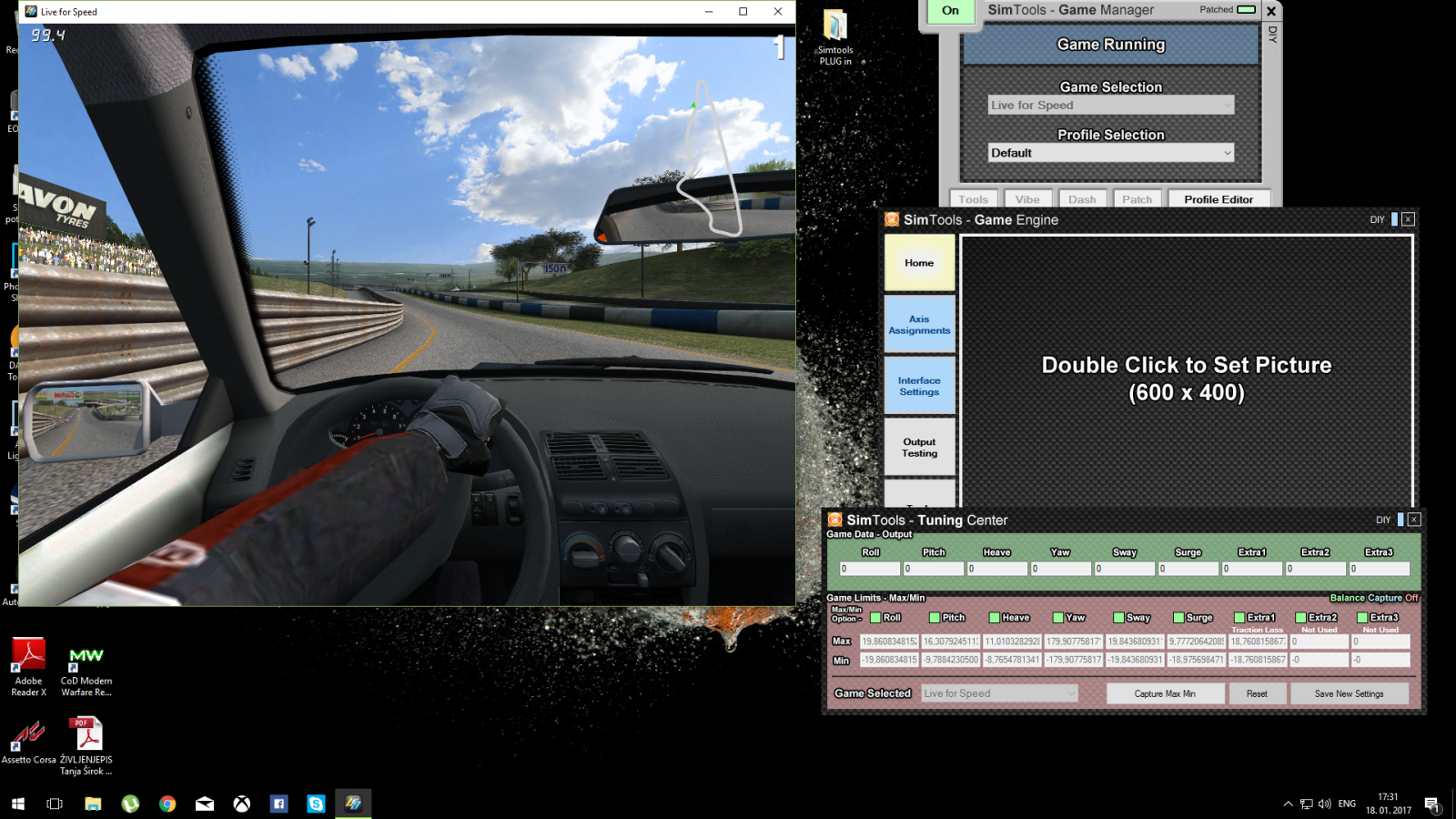Toggle Pitch Max/Min option checkbox
Screen dimensions: 1456x819
pyautogui.click(x=934, y=618)
